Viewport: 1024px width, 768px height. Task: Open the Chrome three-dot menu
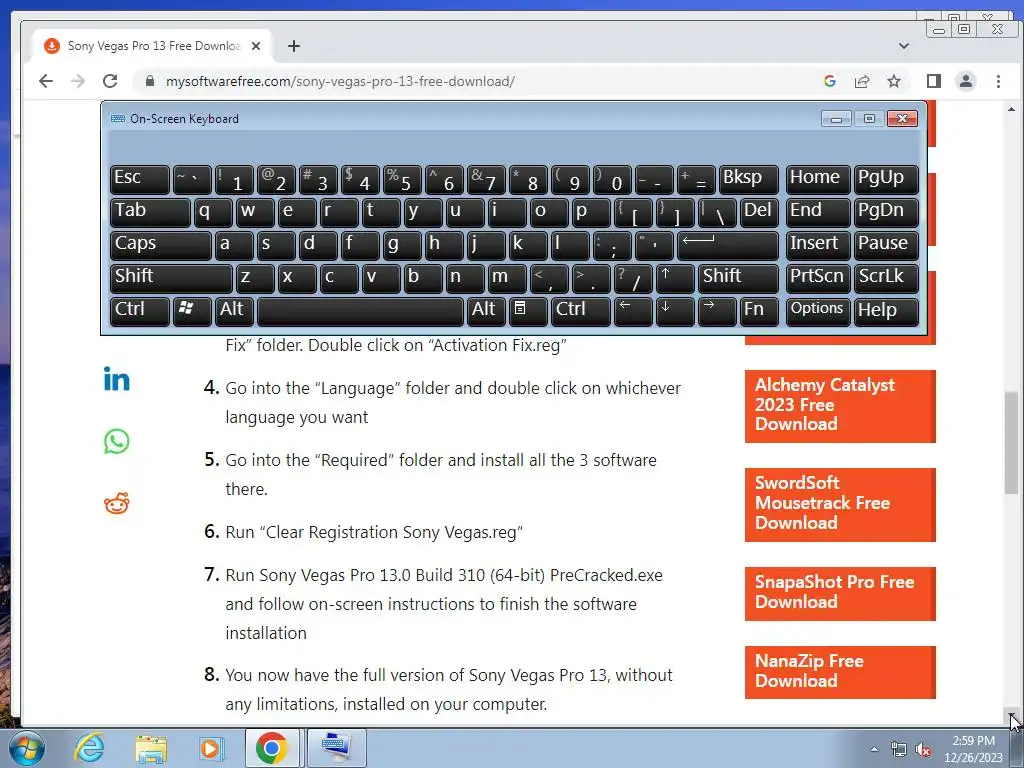[998, 81]
